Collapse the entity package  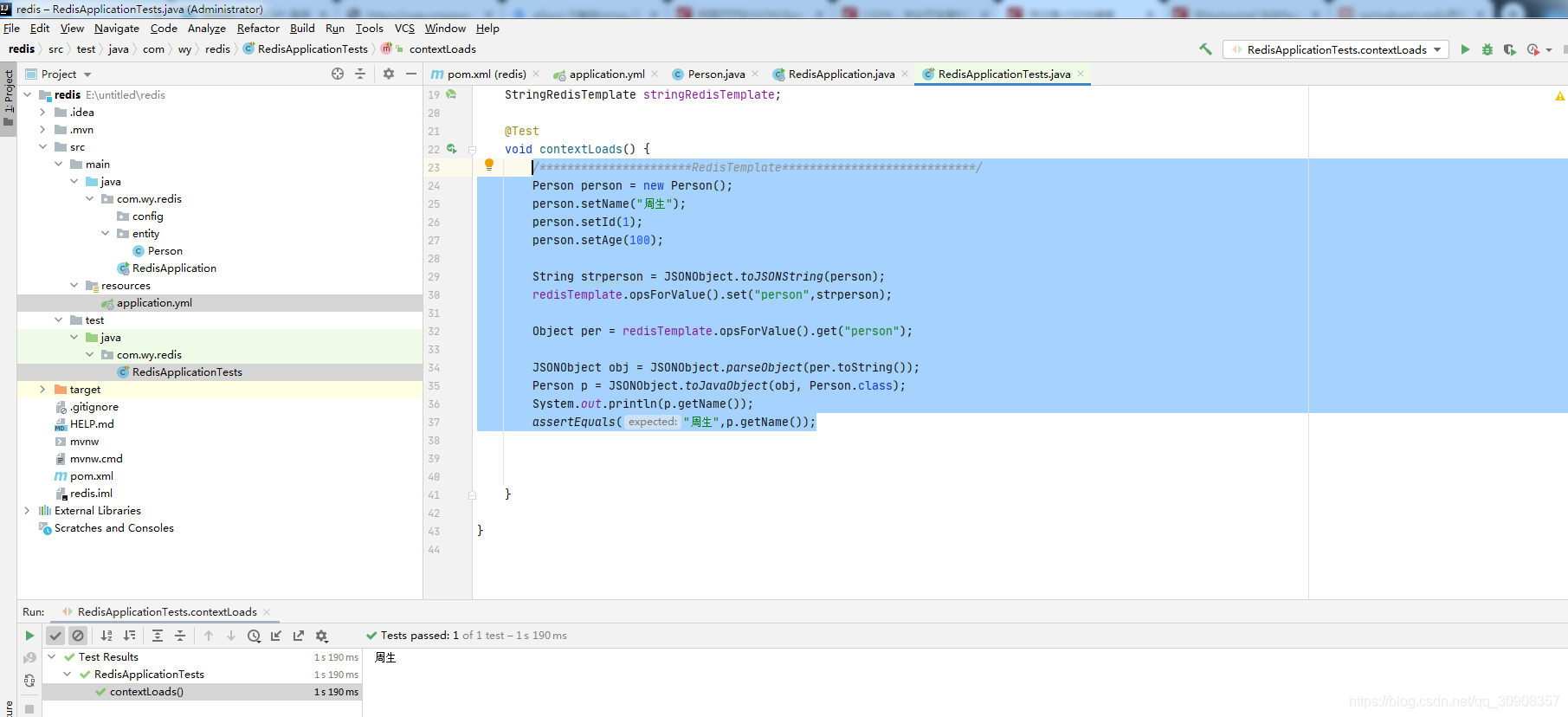pyautogui.click(x=105, y=234)
